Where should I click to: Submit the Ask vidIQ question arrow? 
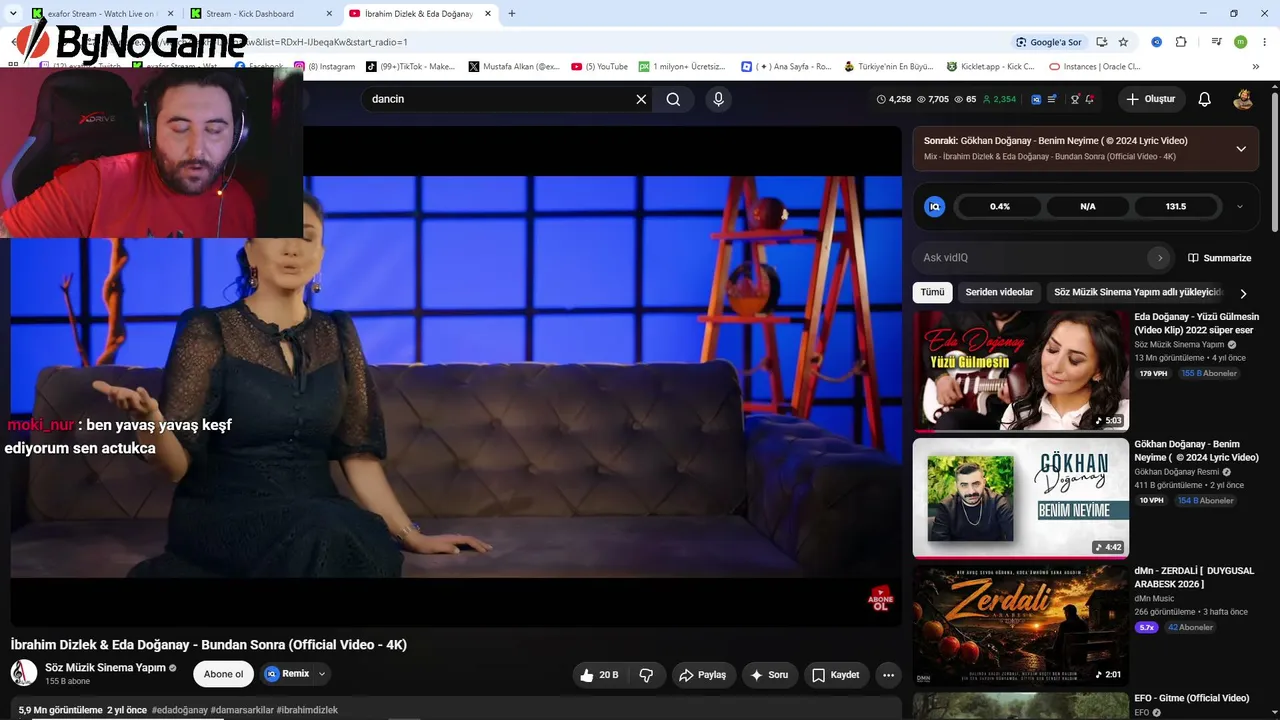[x=1159, y=258]
